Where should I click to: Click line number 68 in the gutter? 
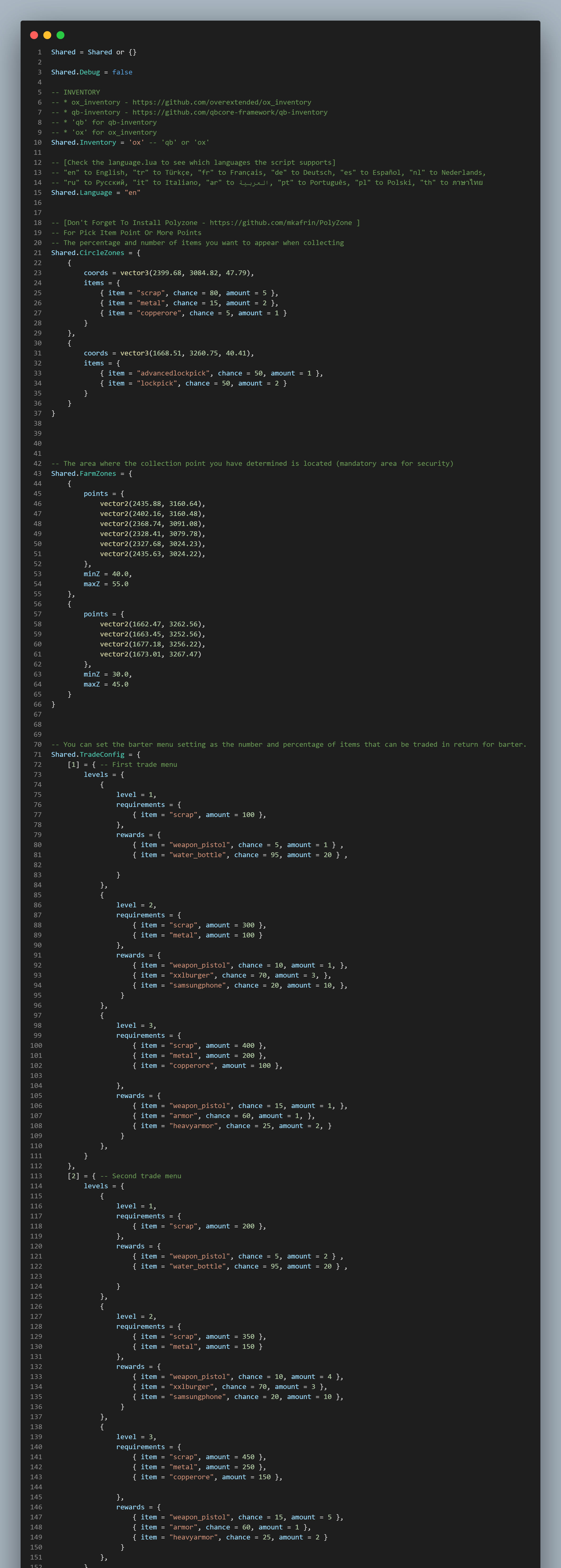[x=38, y=725]
